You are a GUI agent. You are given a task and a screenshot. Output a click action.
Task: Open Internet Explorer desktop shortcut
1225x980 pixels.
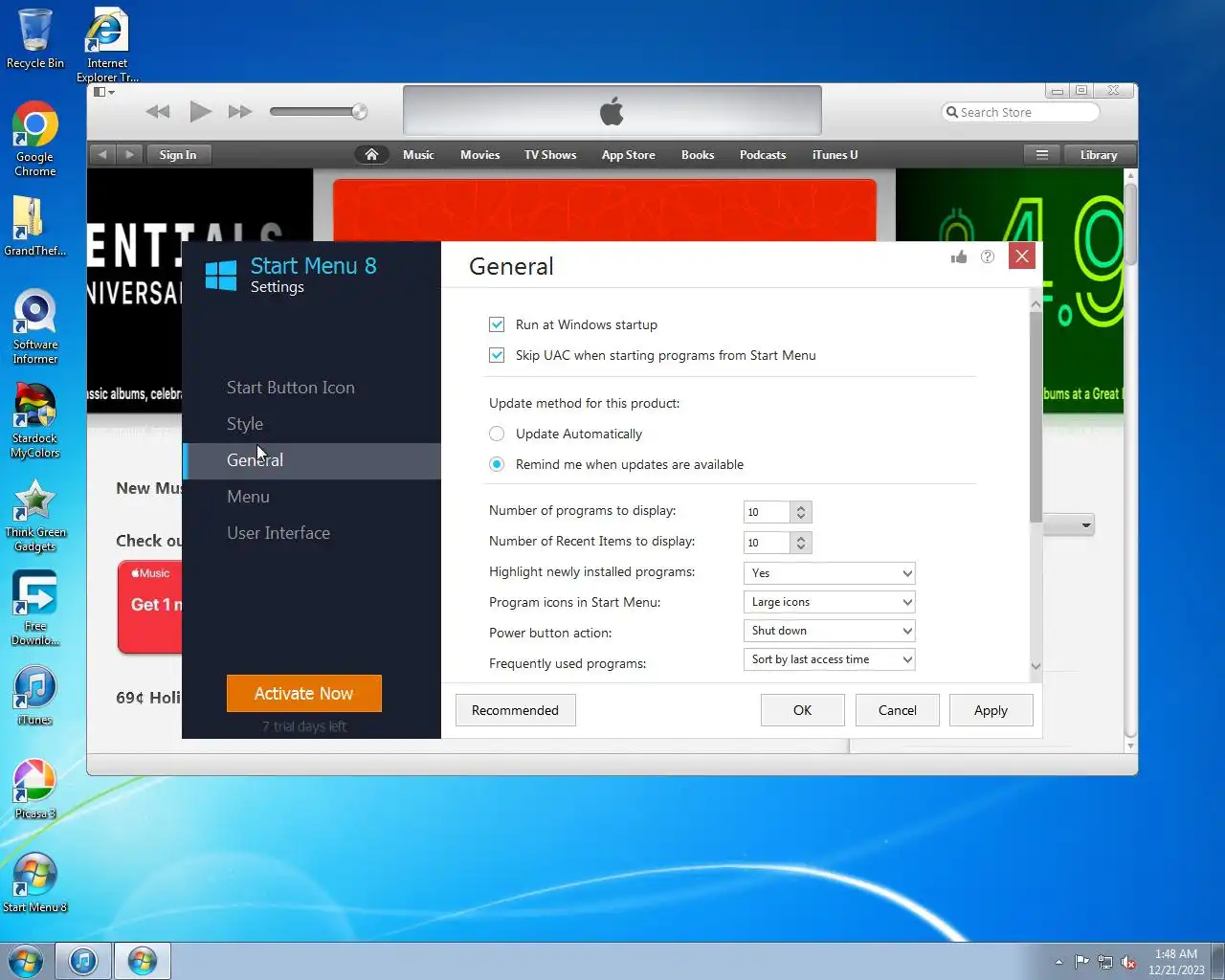pyautogui.click(x=107, y=45)
